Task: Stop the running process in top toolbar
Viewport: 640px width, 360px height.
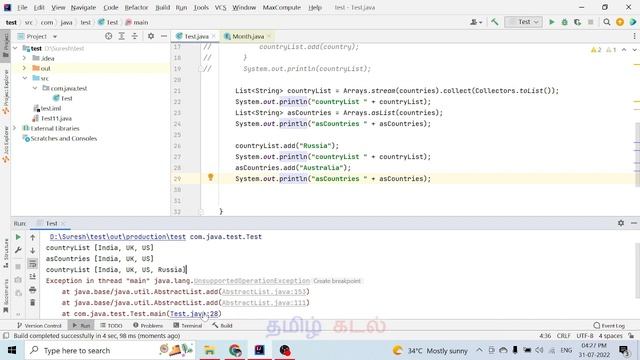Action: (x=591, y=22)
